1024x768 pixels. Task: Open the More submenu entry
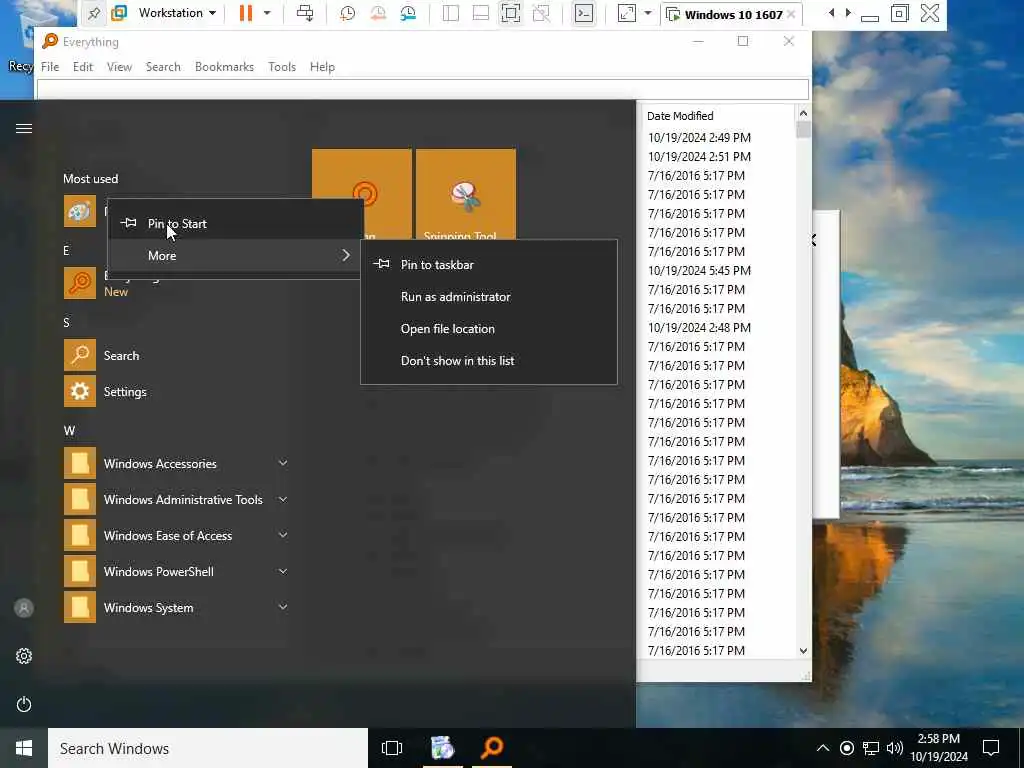click(x=235, y=255)
